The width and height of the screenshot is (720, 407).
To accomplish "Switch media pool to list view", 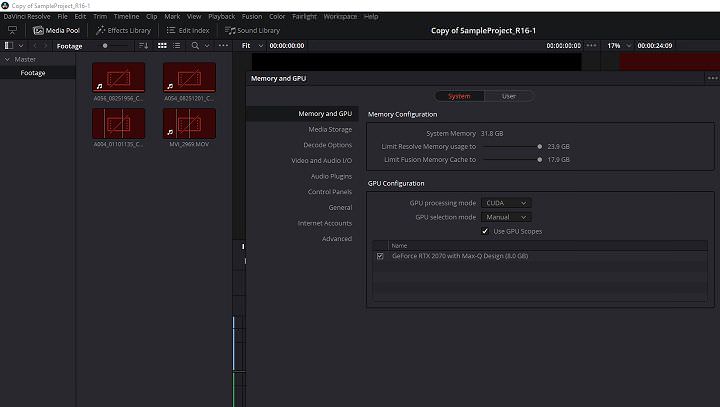I will (x=177, y=45).
